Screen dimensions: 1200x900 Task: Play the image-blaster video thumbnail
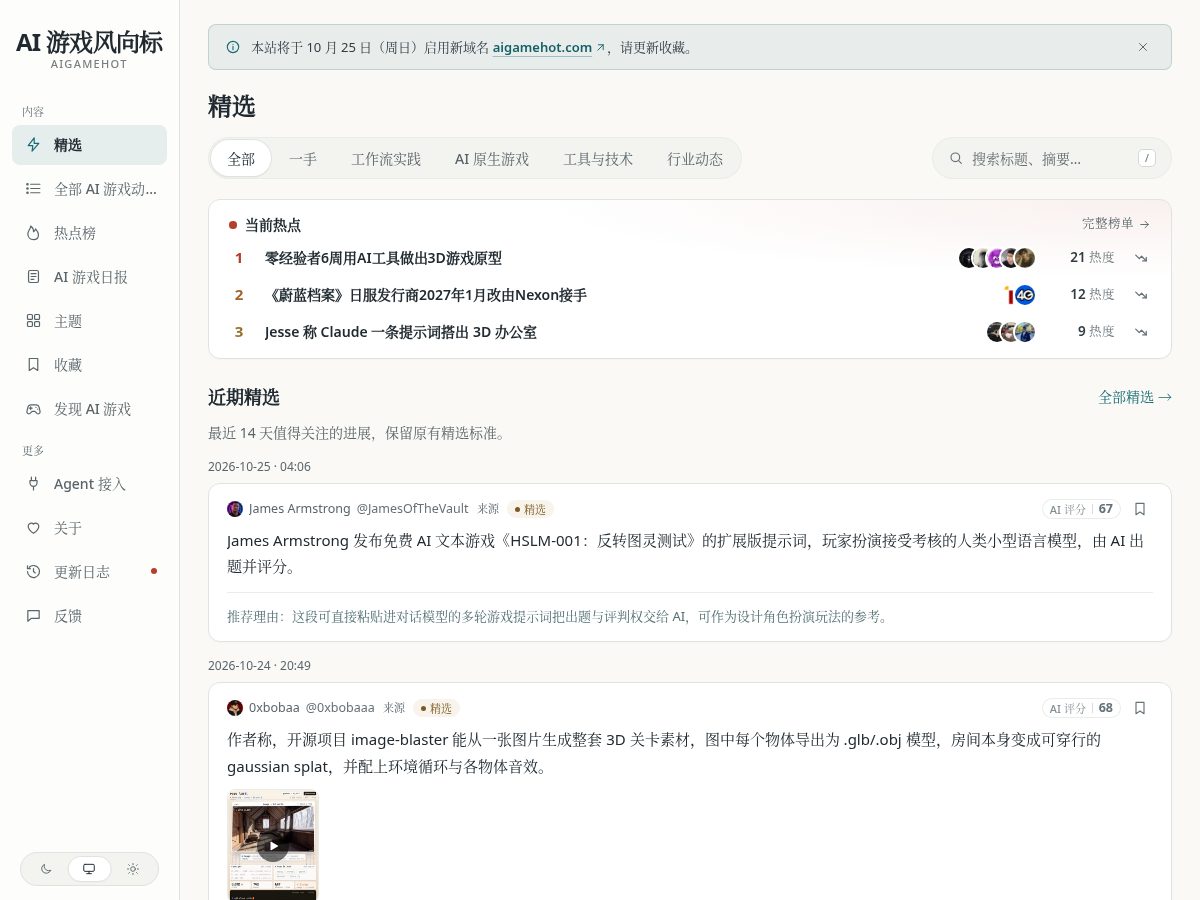[x=273, y=846]
